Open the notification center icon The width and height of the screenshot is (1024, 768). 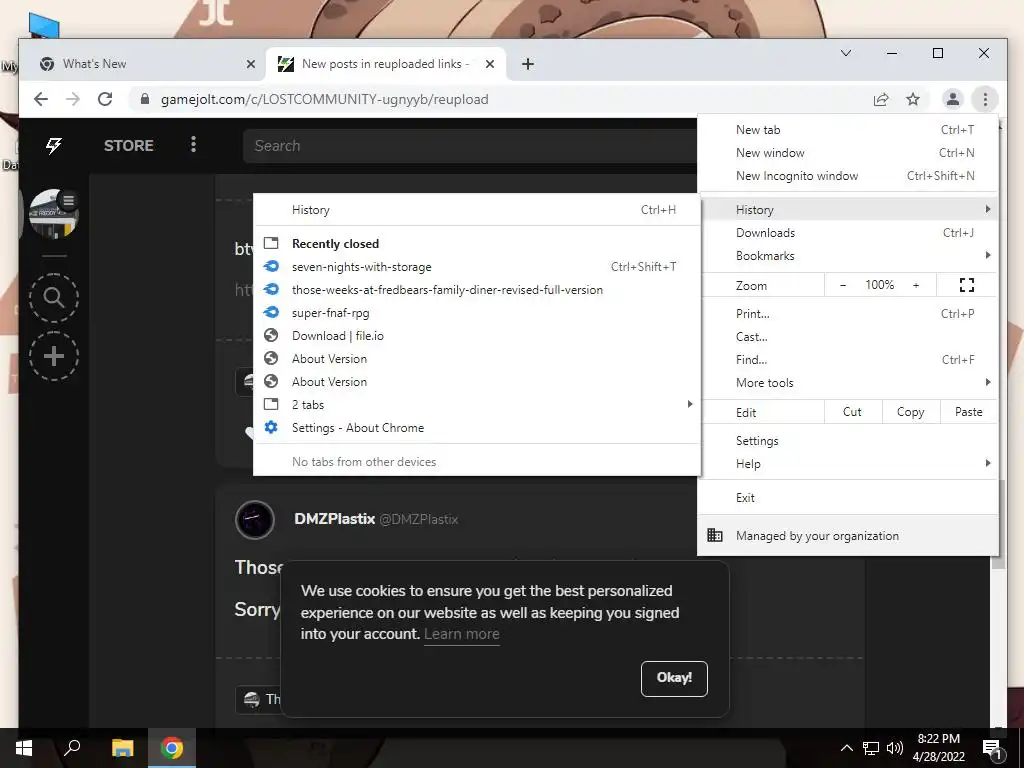coord(993,749)
